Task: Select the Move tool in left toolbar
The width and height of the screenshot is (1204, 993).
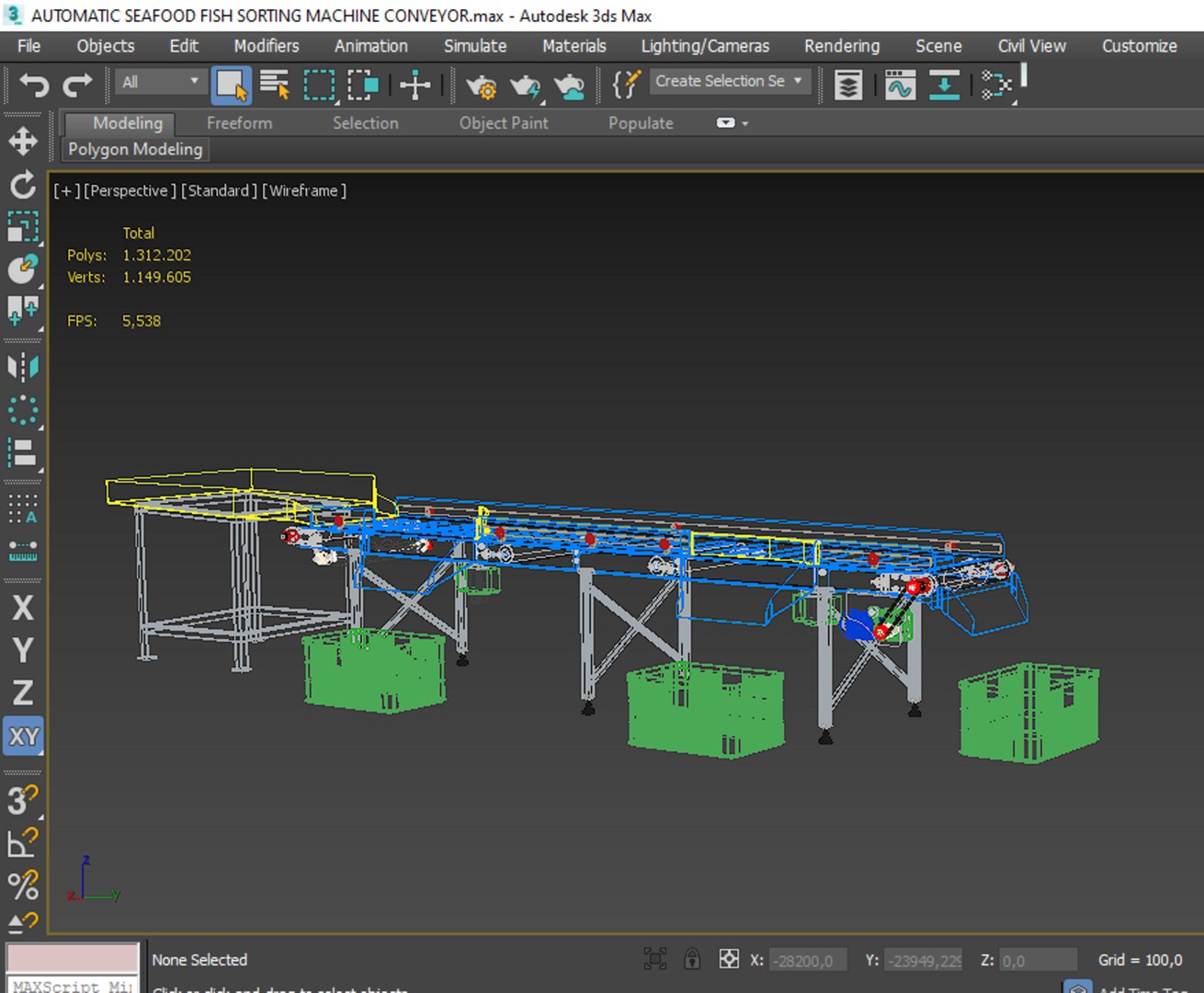Action: tap(23, 142)
